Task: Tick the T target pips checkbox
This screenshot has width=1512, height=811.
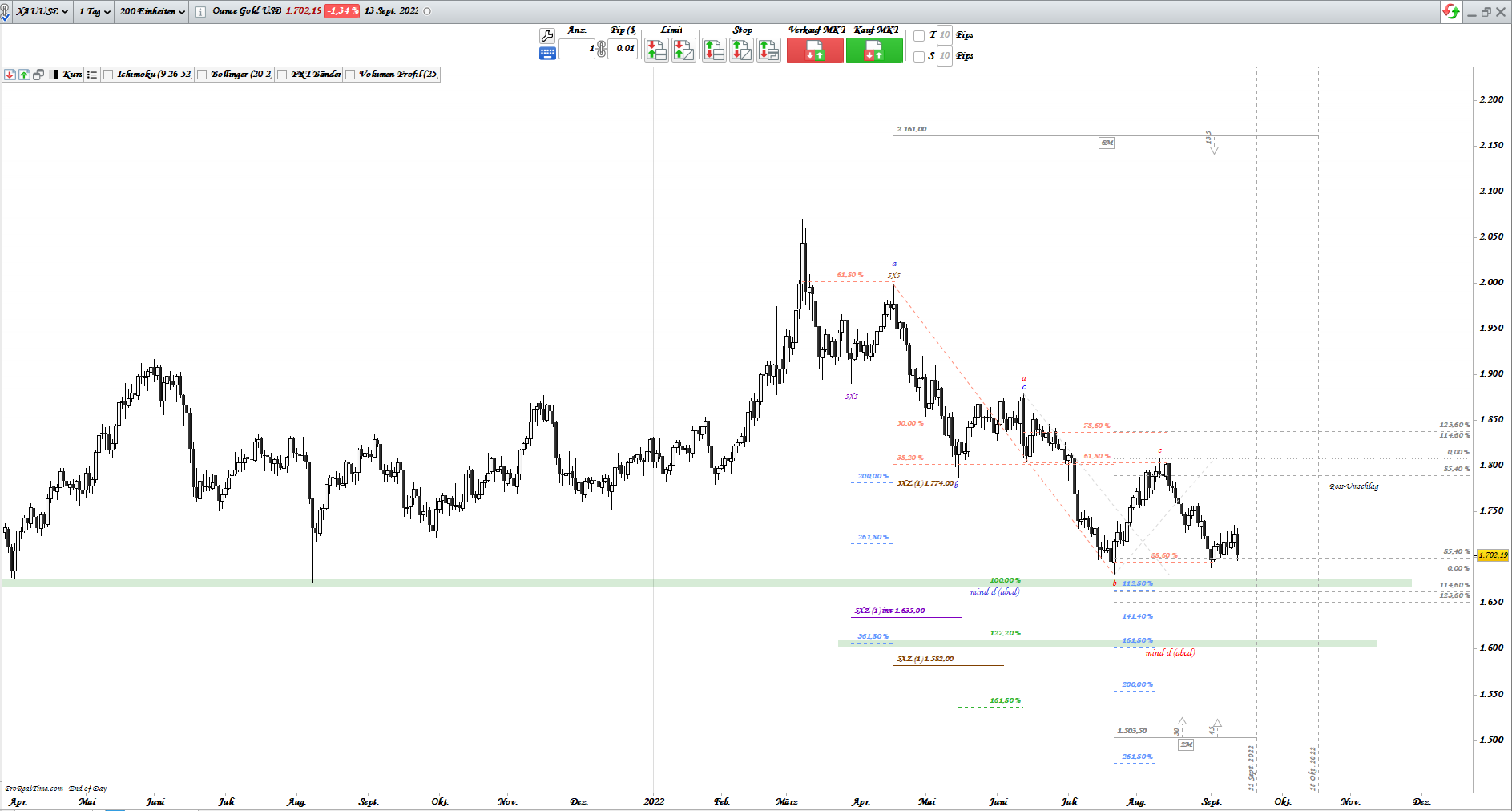Action: [919, 36]
